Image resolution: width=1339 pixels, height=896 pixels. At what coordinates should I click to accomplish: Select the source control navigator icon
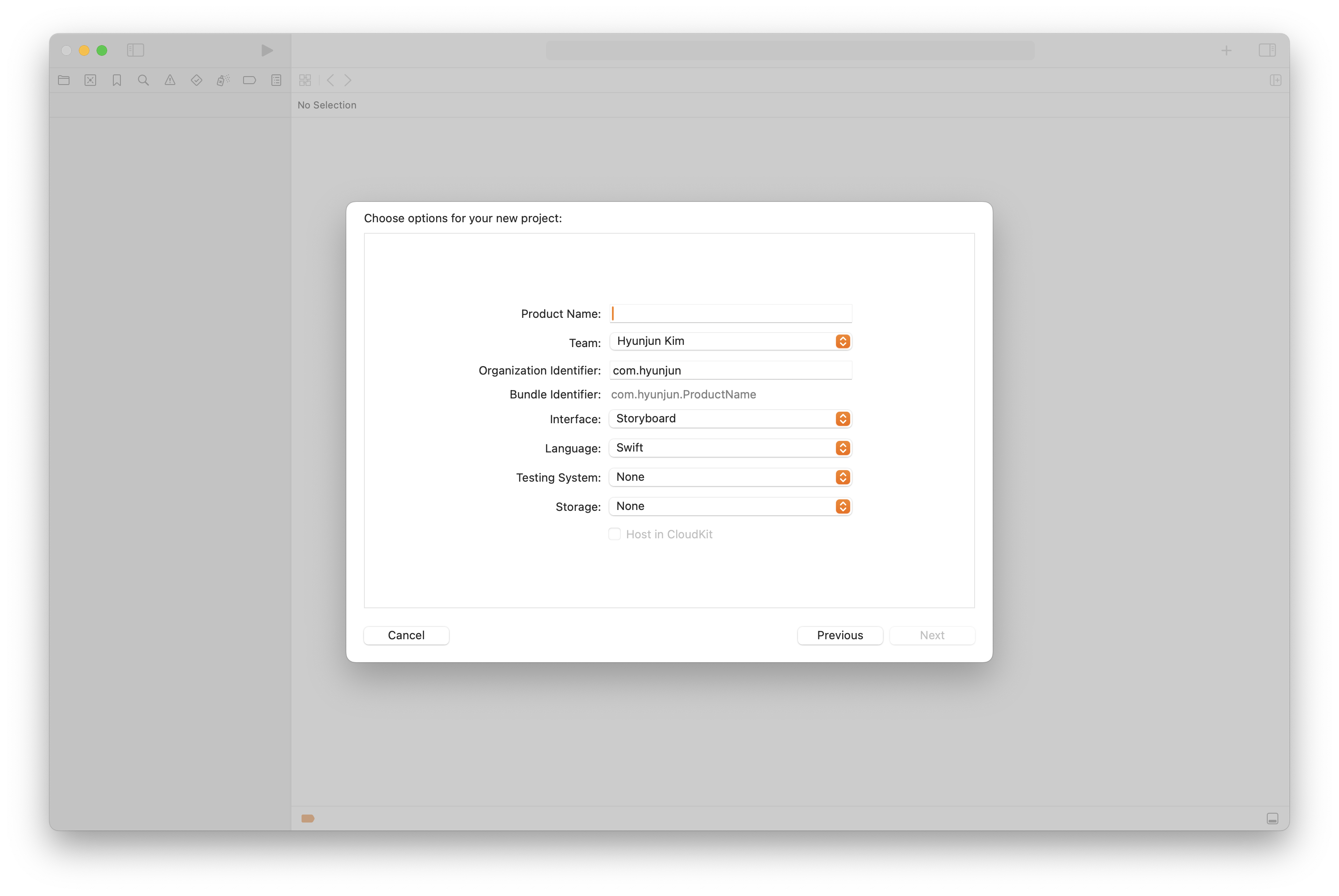coord(90,80)
